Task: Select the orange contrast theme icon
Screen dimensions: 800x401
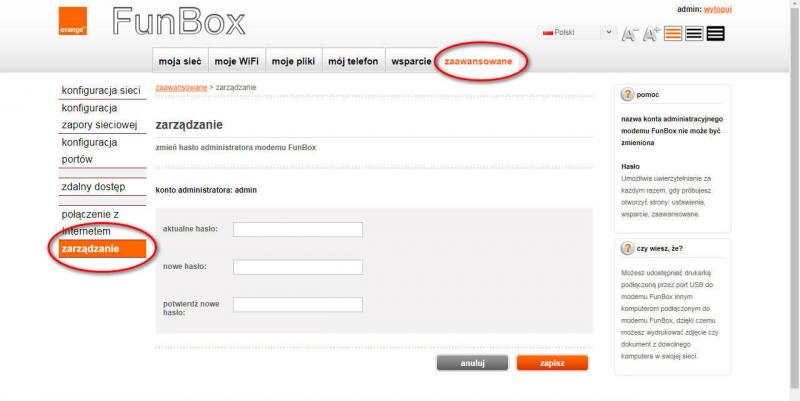Action: (673, 34)
